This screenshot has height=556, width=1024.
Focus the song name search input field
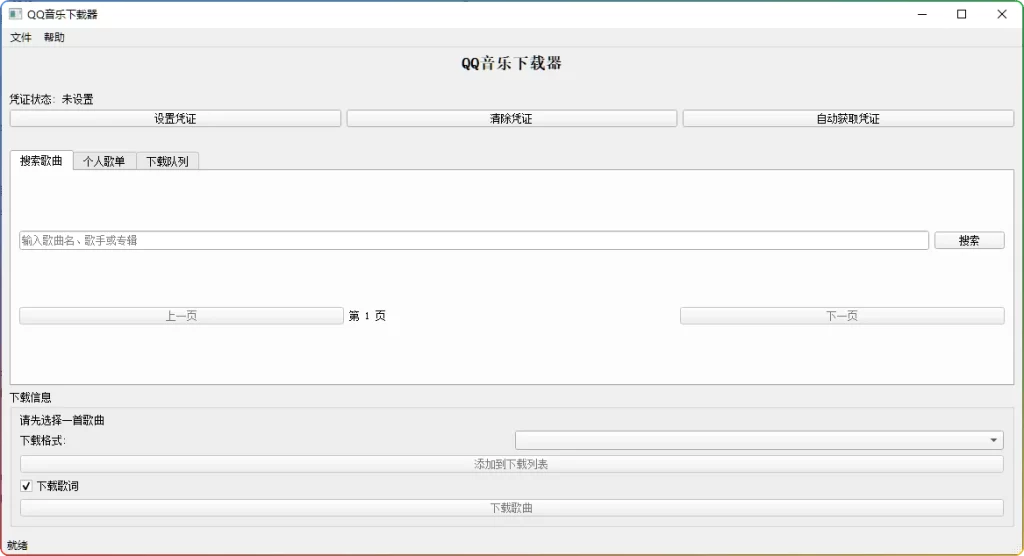(x=473, y=240)
